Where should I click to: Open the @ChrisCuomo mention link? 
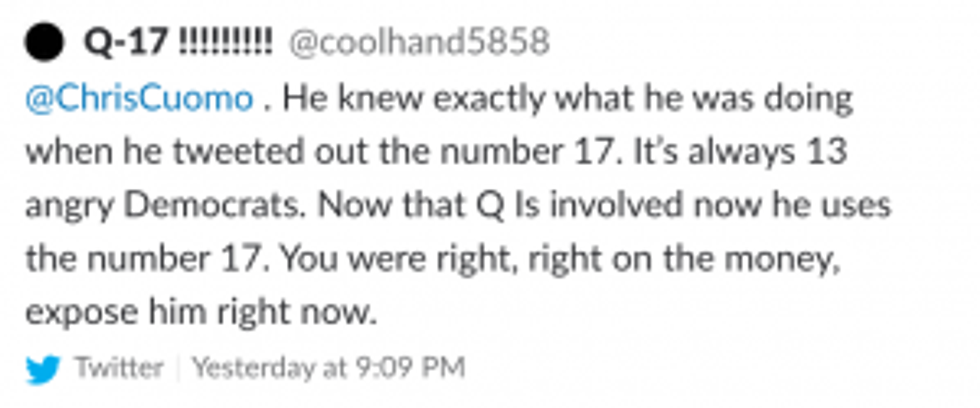pyautogui.click(x=139, y=99)
